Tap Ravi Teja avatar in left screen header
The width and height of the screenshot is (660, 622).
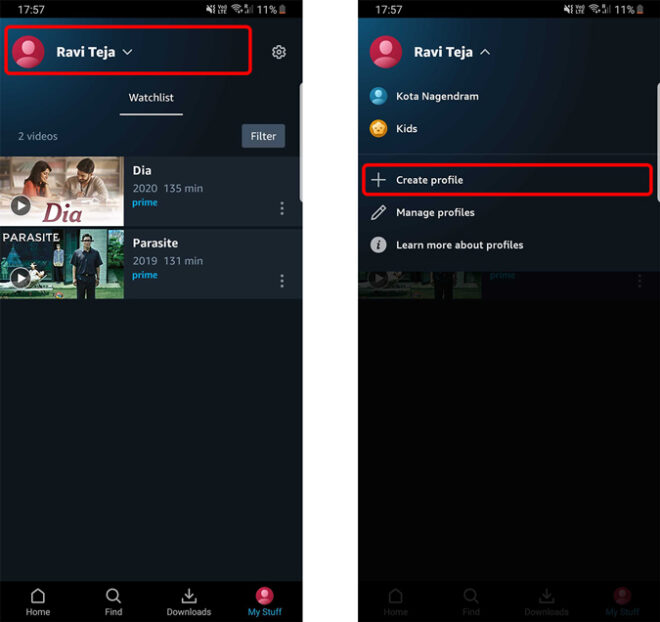(x=28, y=52)
